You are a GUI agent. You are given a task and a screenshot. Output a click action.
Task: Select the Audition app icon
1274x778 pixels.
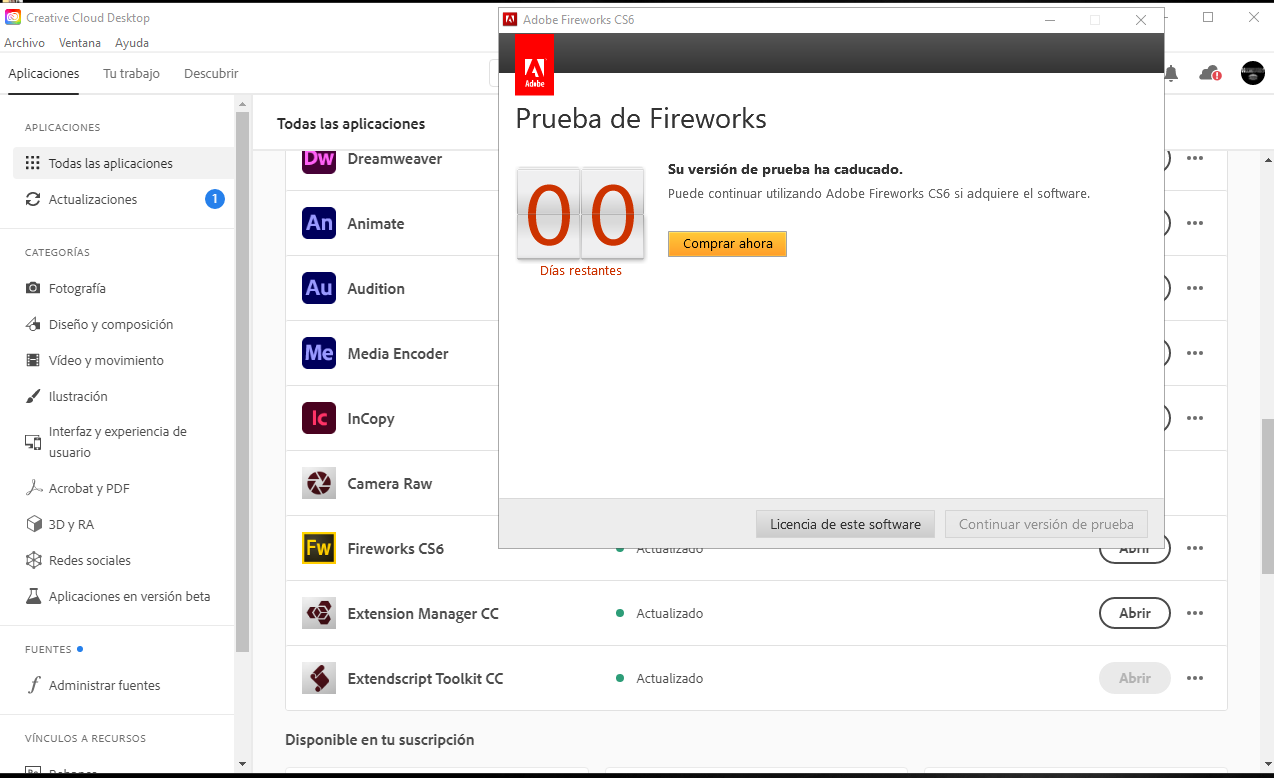pos(319,288)
